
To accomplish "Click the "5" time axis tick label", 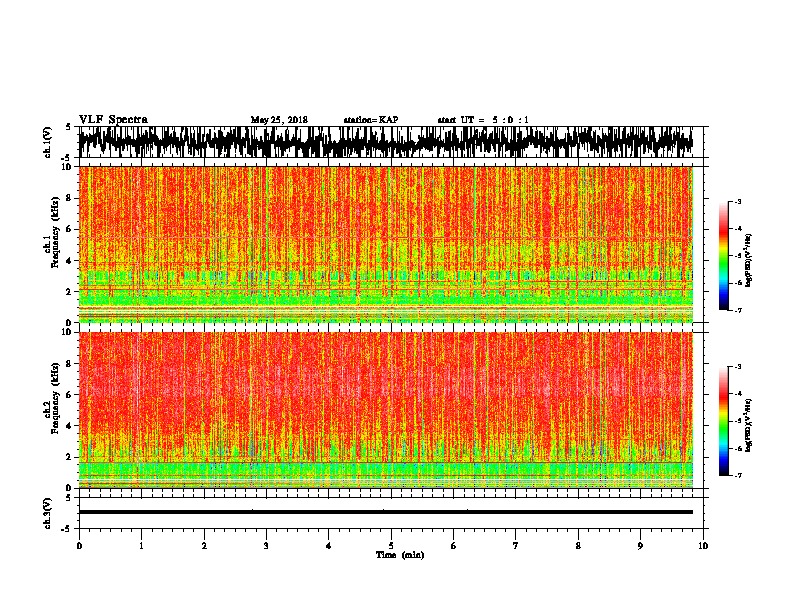I will [x=391, y=546].
